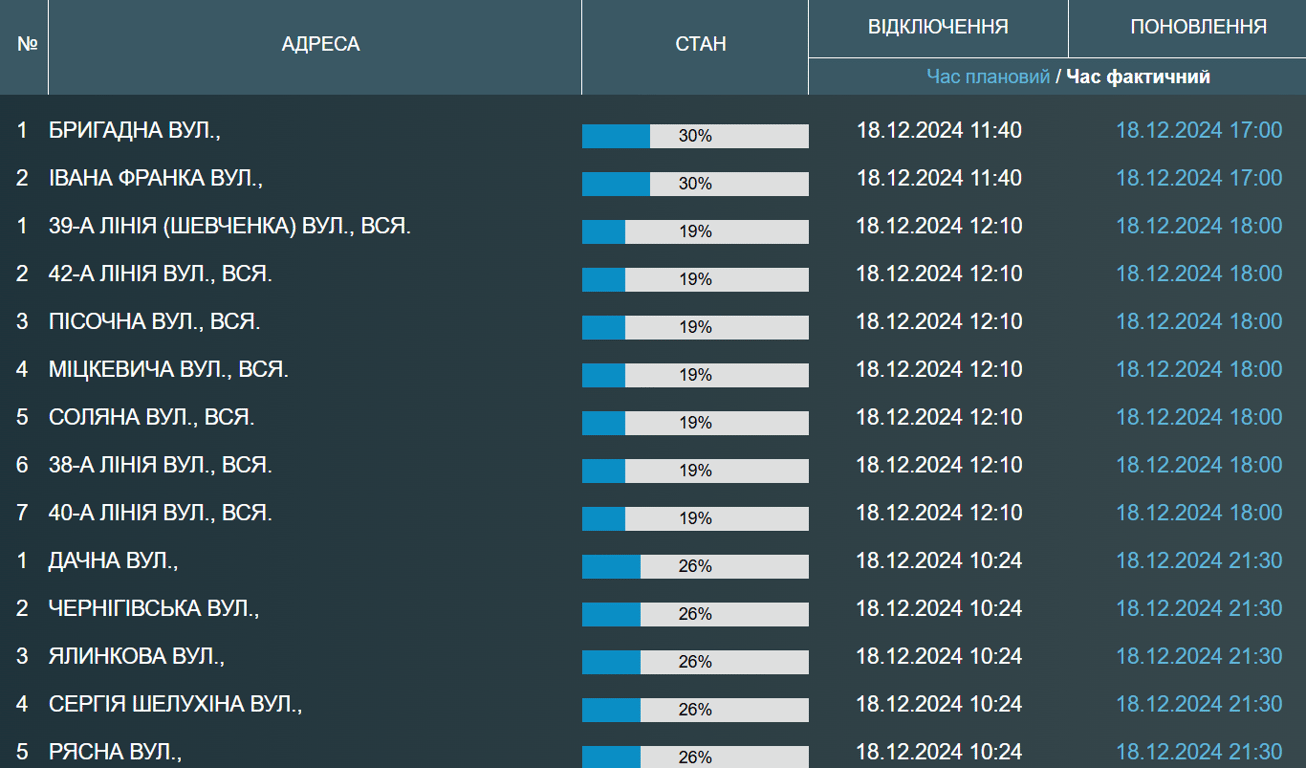This screenshot has width=1306, height=768.
Task: Click the № column header
Action: [27, 45]
